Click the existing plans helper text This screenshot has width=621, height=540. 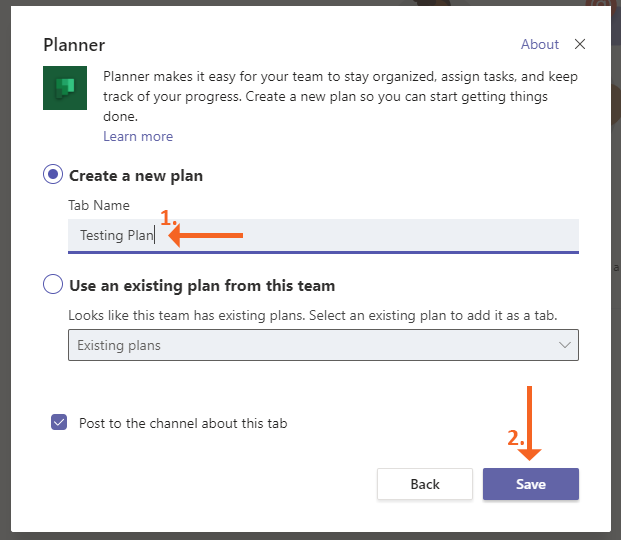click(x=312, y=315)
